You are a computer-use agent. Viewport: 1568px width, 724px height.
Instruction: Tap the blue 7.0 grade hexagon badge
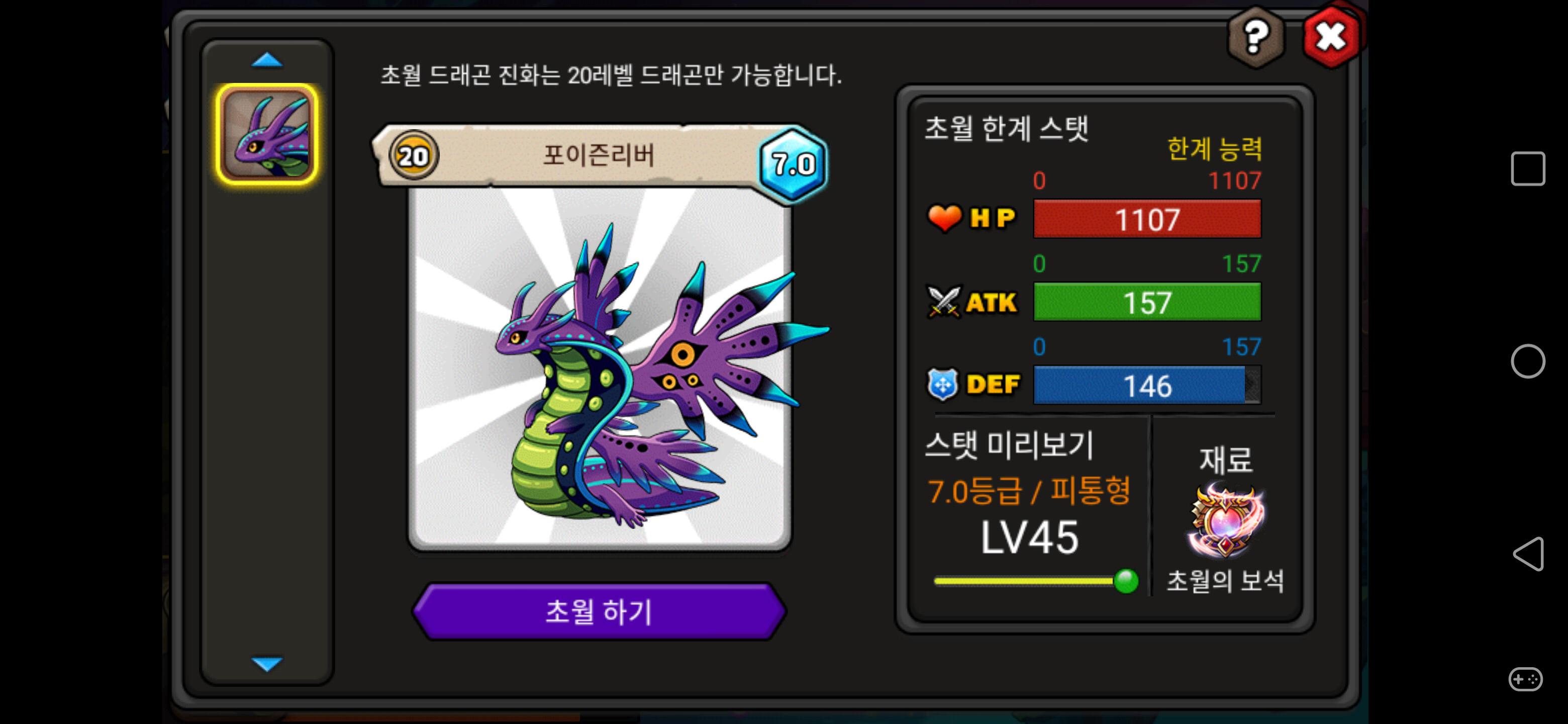pos(793,164)
